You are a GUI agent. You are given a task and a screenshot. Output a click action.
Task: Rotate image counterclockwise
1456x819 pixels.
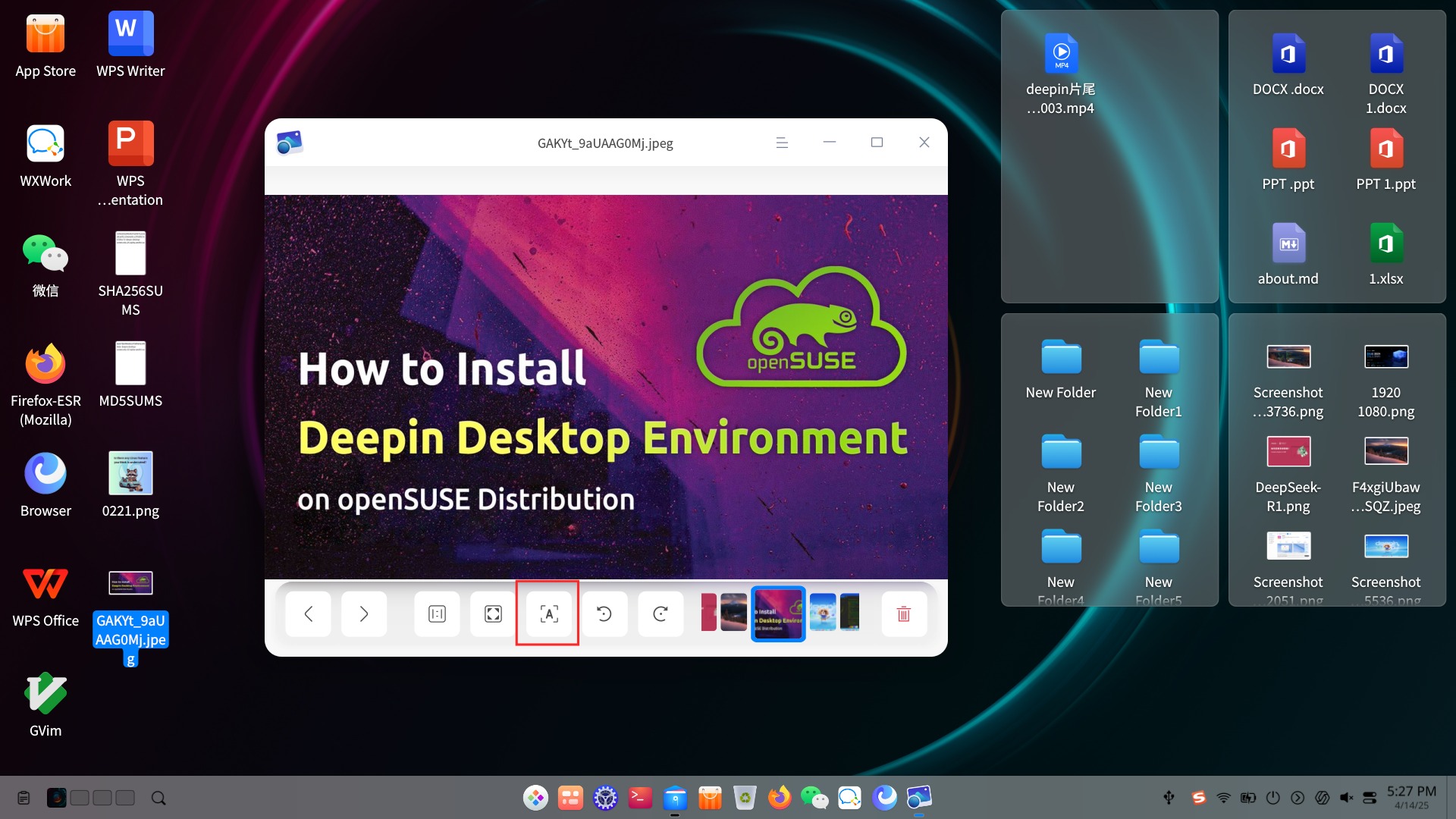pyautogui.click(x=604, y=613)
